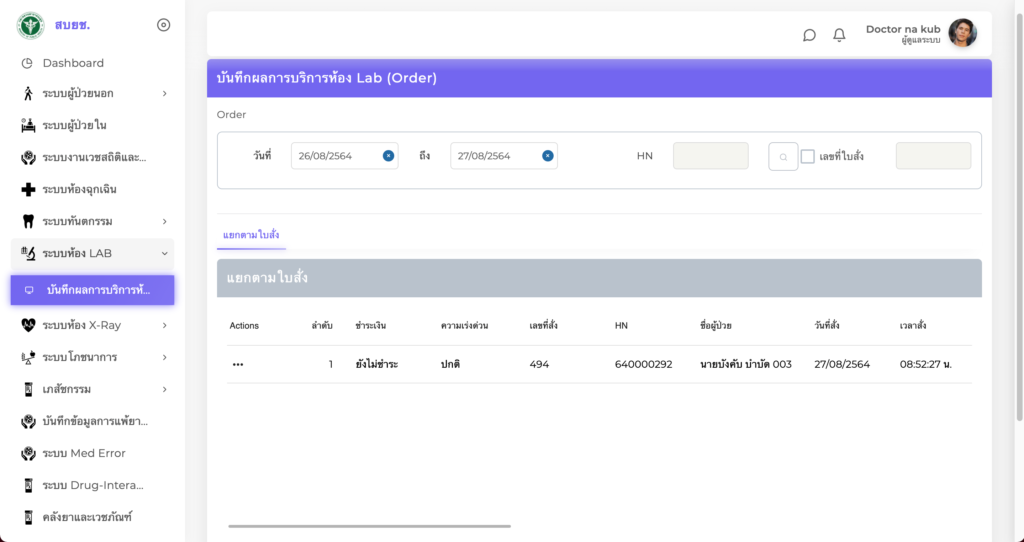Open the ระบบห้องฉุกเฉิน emergency cross icon menu

[x=28, y=189]
